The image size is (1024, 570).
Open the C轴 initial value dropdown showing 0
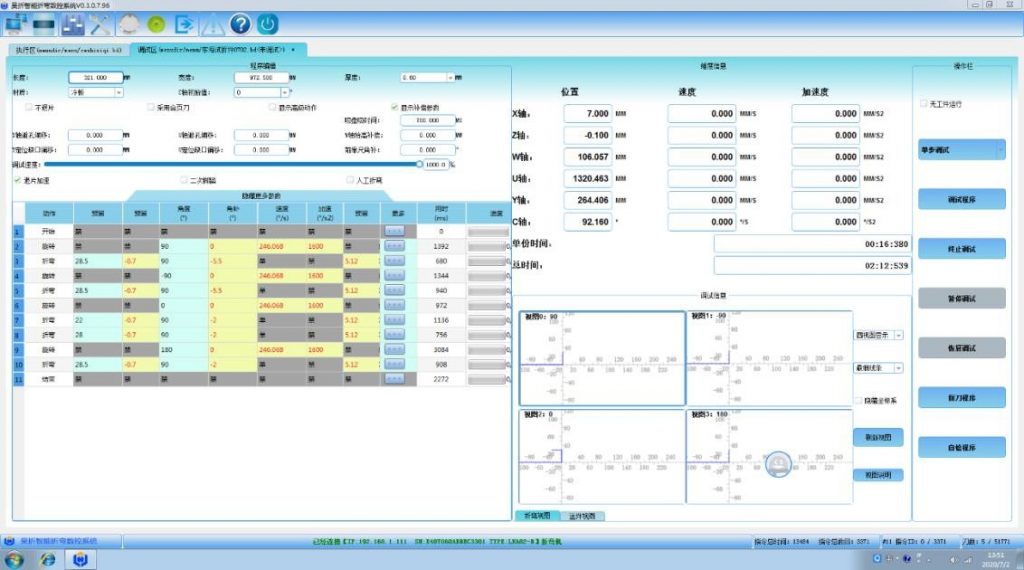pos(284,93)
